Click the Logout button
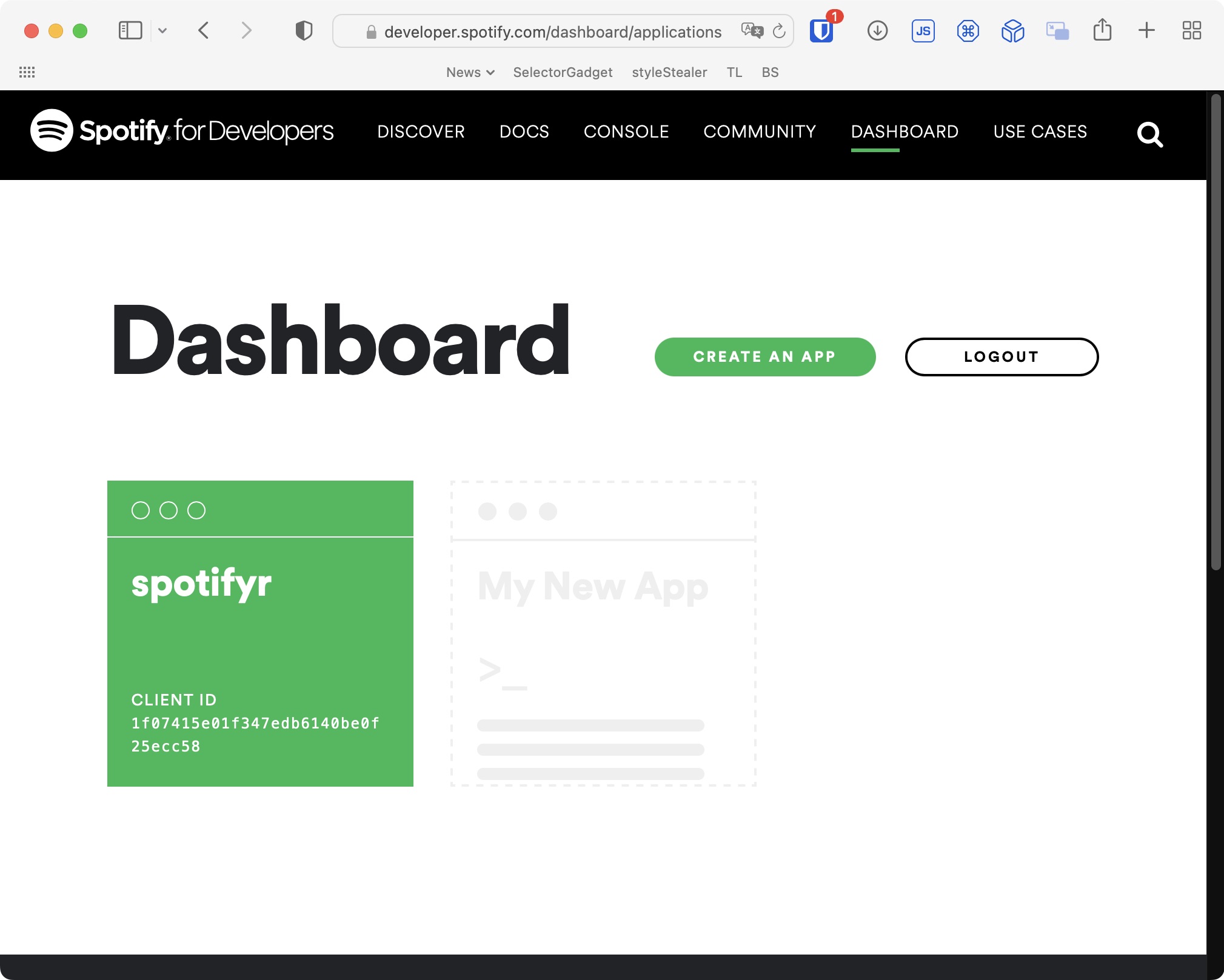Viewport: 1224px width, 980px height. tap(1001, 356)
